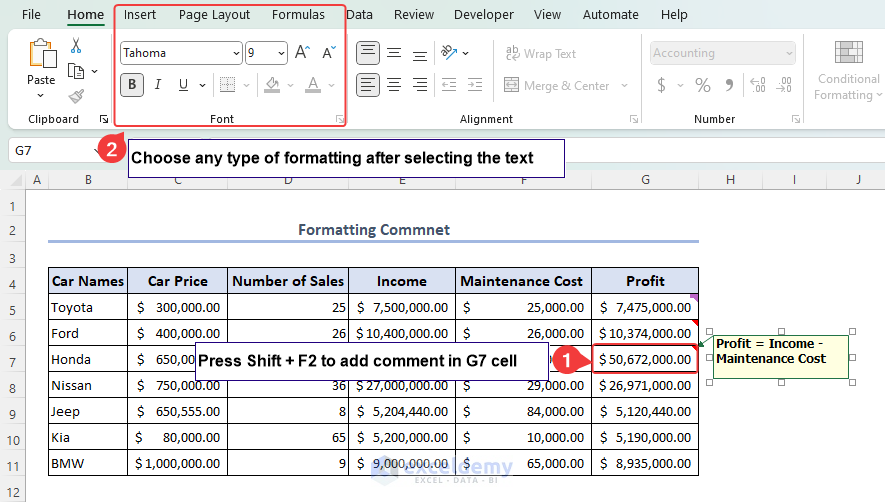Toggle Bold formatting
The image size is (885, 502).
point(132,85)
